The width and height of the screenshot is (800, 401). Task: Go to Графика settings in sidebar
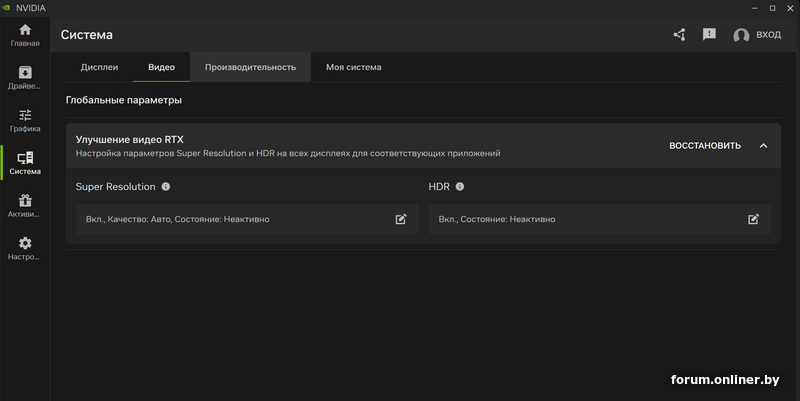click(25, 120)
